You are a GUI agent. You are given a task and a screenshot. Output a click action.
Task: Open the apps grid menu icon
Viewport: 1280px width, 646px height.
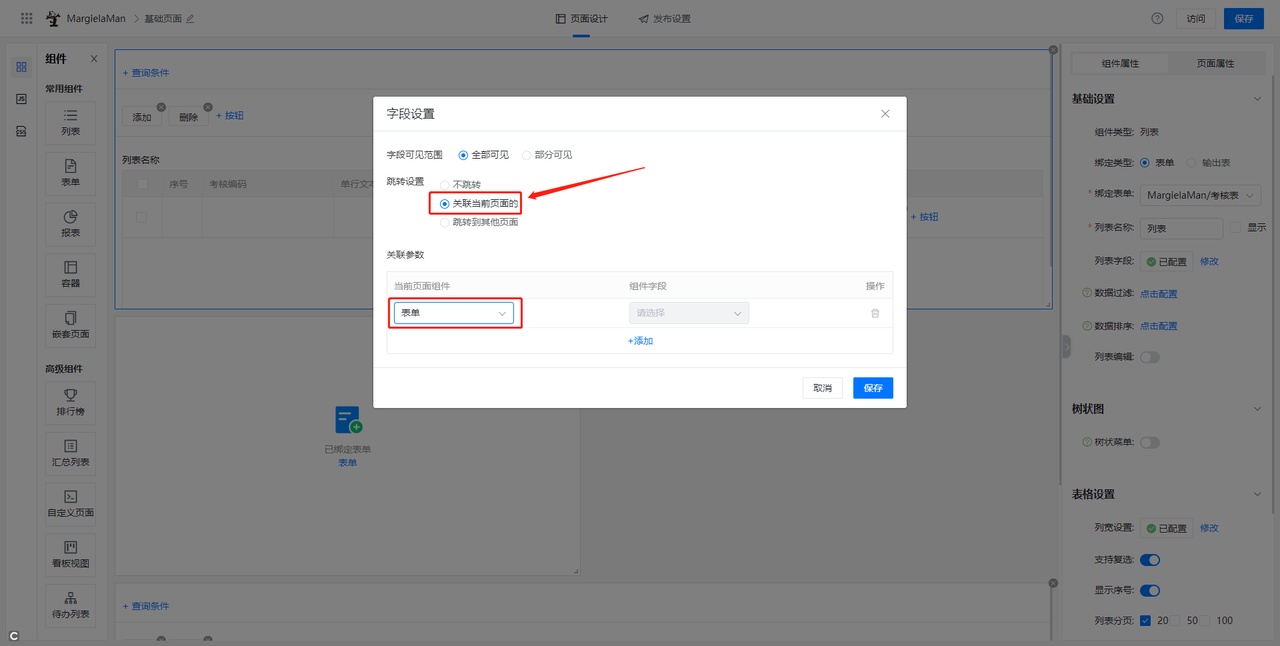(26, 18)
